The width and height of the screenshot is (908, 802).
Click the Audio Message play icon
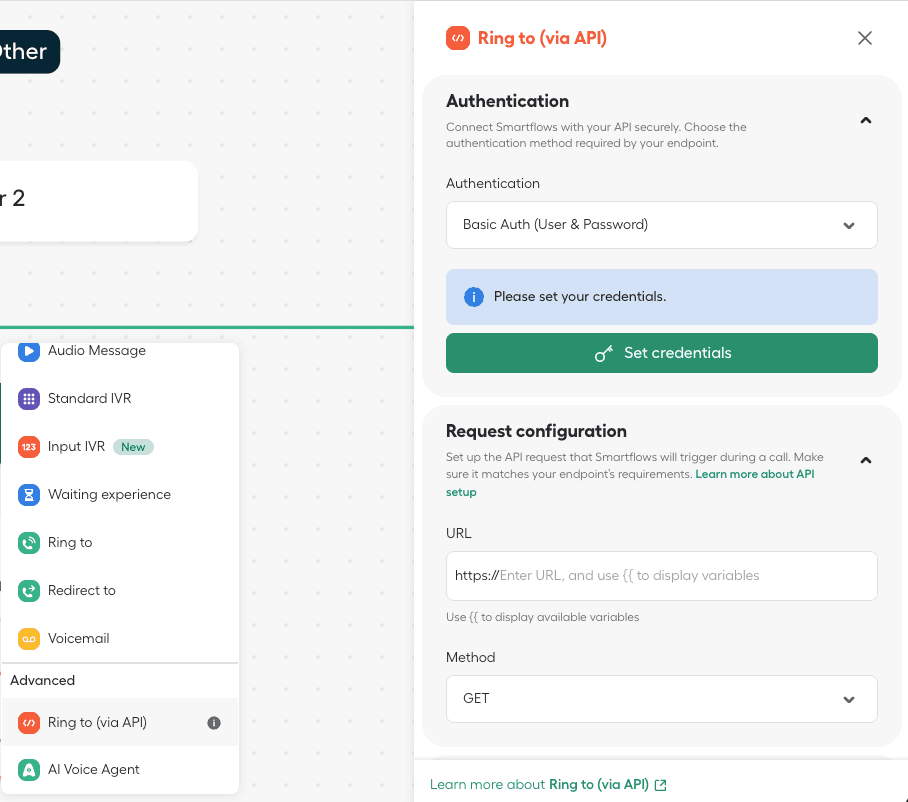tap(29, 351)
